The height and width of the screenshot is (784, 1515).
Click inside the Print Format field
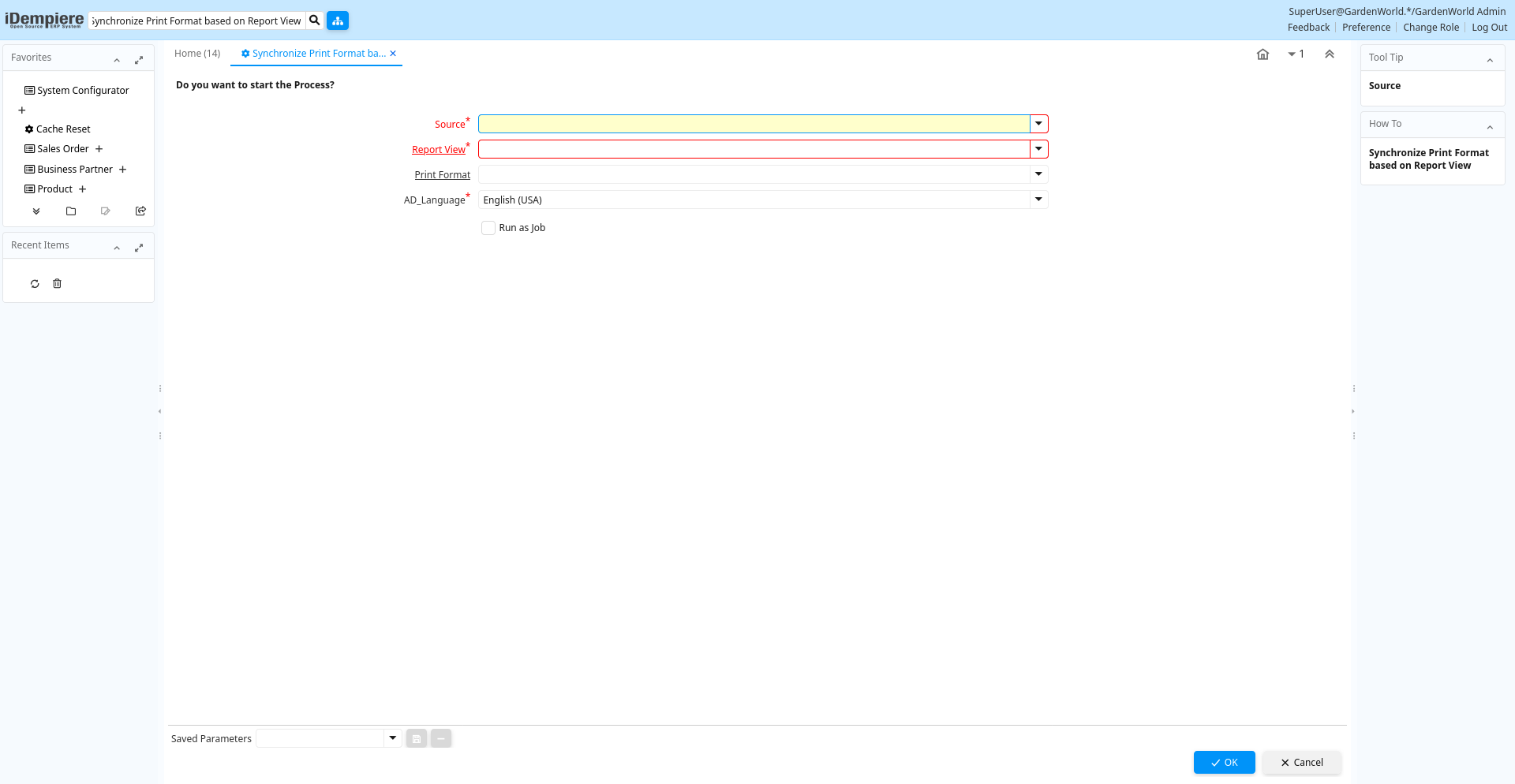[754, 174]
